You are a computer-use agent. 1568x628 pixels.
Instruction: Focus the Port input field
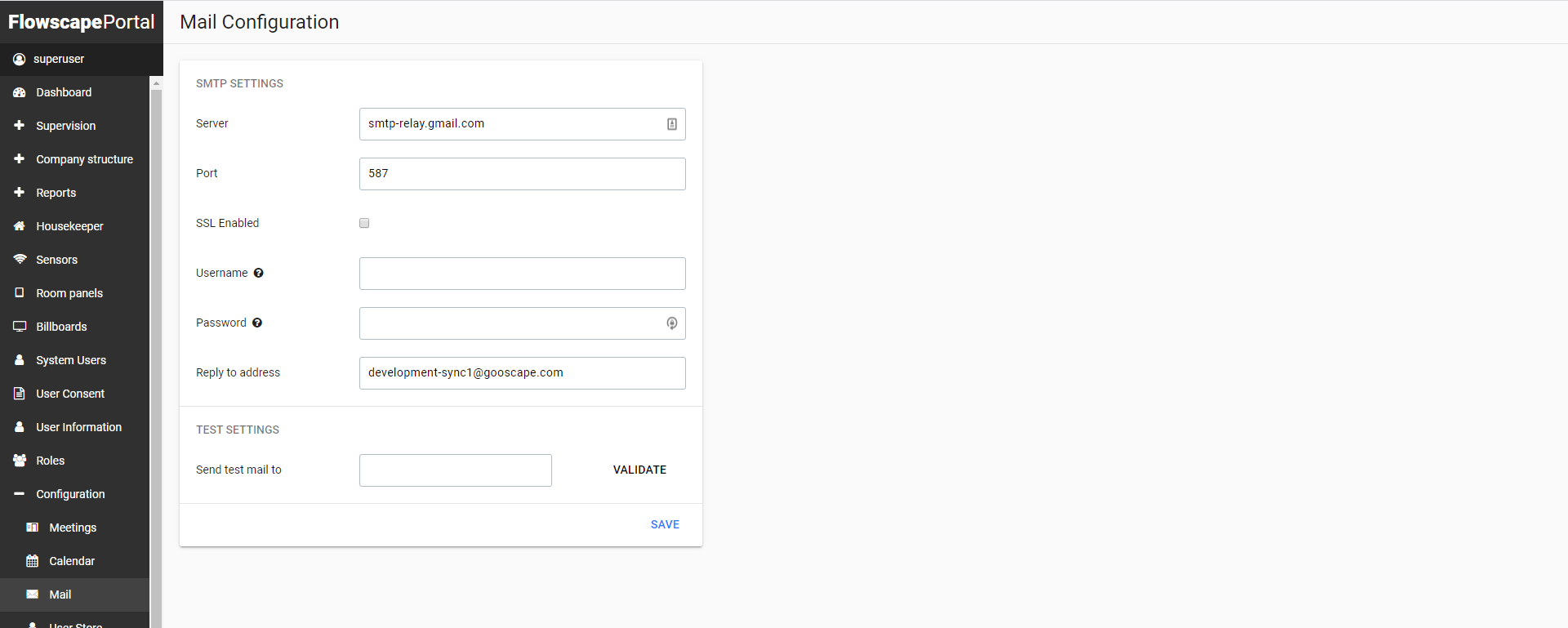[x=523, y=174]
